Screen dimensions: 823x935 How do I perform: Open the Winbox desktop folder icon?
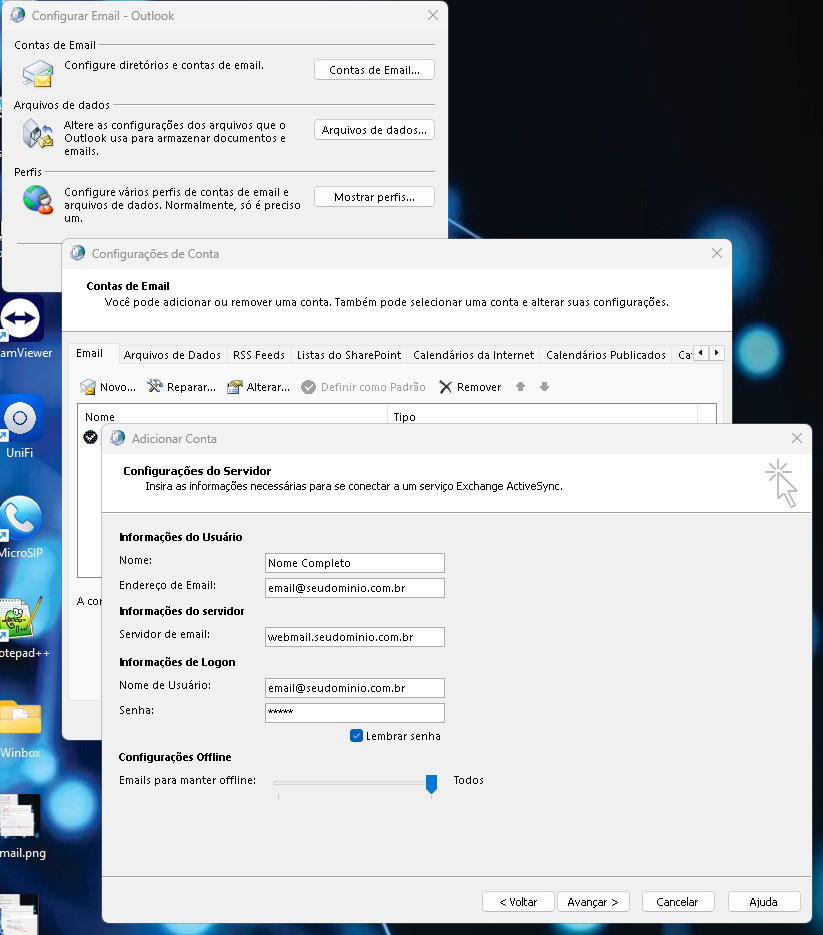(21, 718)
